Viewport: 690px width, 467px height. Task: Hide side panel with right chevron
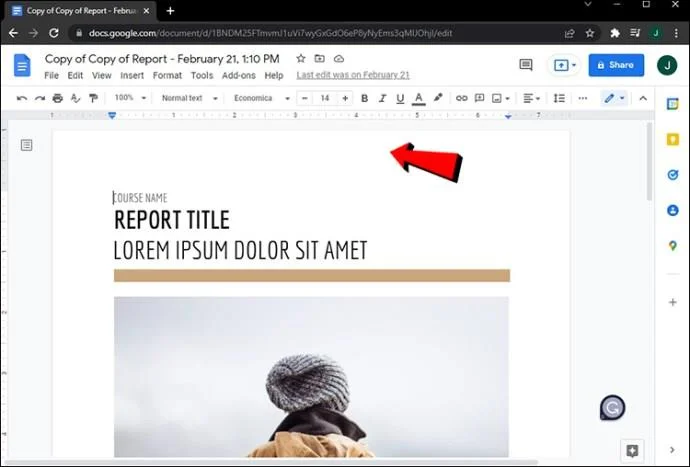(672, 449)
